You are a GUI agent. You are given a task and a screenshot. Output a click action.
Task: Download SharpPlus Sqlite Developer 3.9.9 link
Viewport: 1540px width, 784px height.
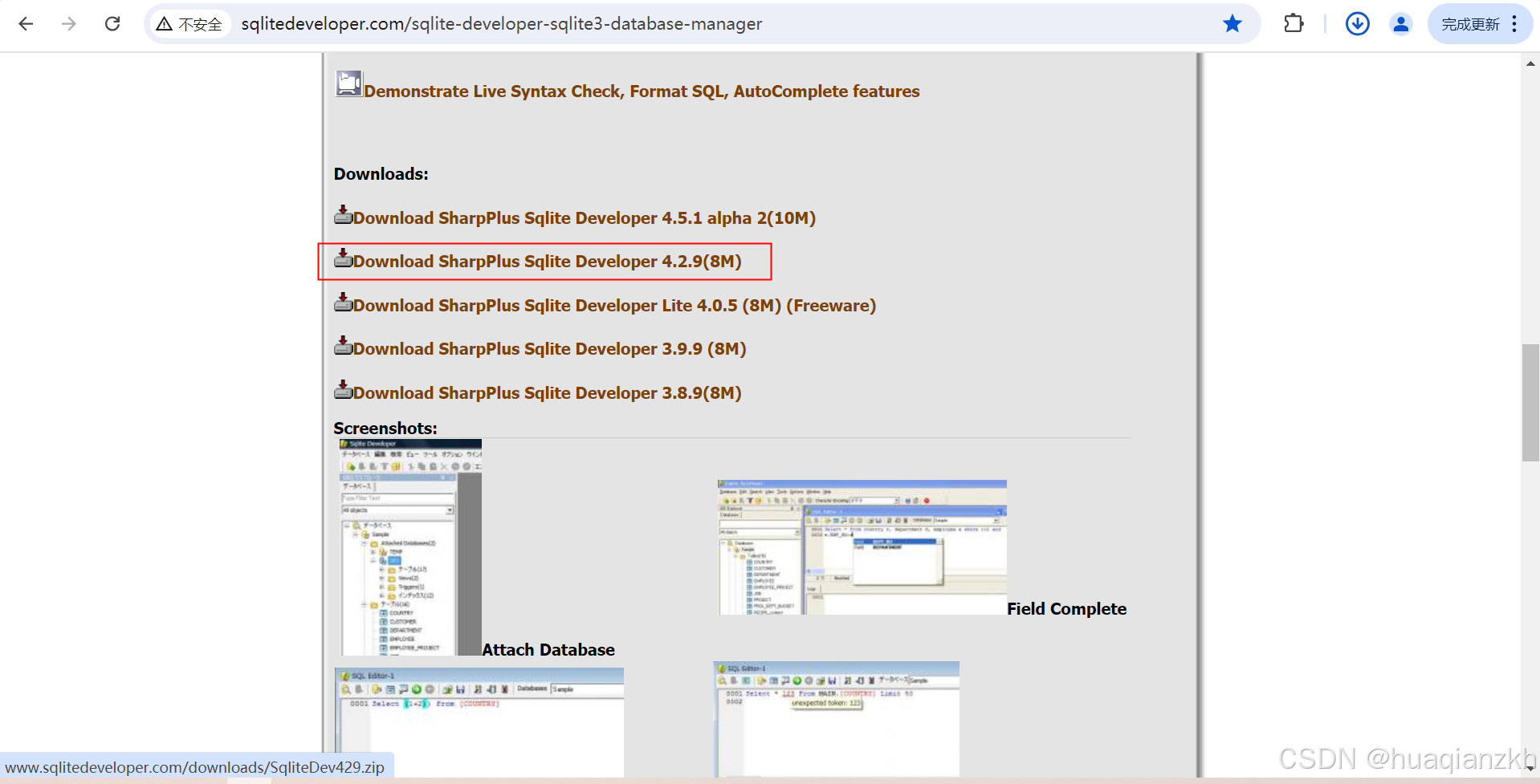point(550,349)
